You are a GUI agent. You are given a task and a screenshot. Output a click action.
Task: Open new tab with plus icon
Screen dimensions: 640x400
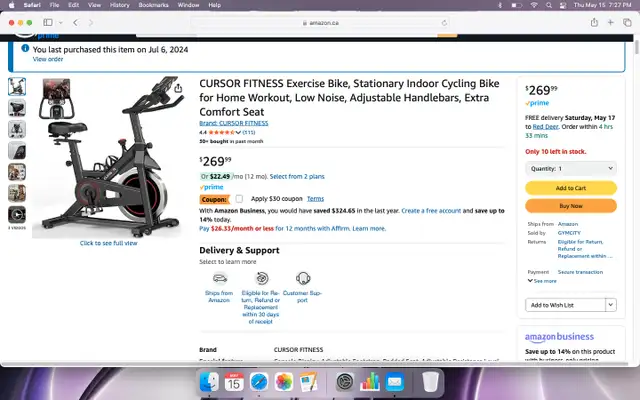[611, 22]
